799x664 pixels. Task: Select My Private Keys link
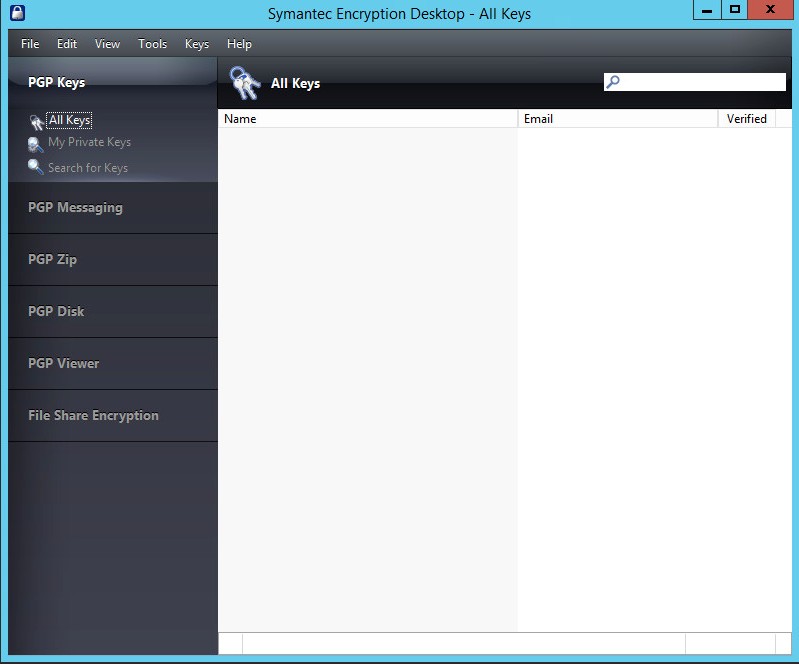pos(89,142)
